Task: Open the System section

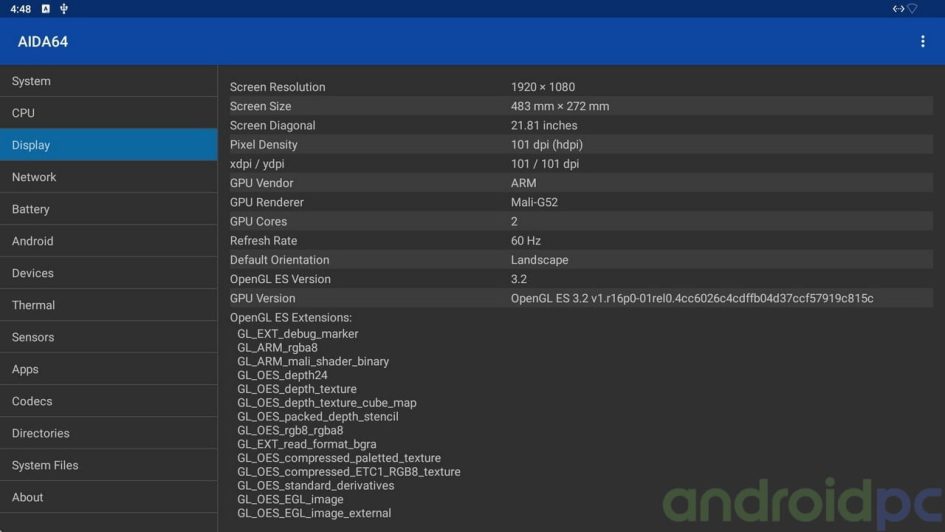Action: point(108,81)
